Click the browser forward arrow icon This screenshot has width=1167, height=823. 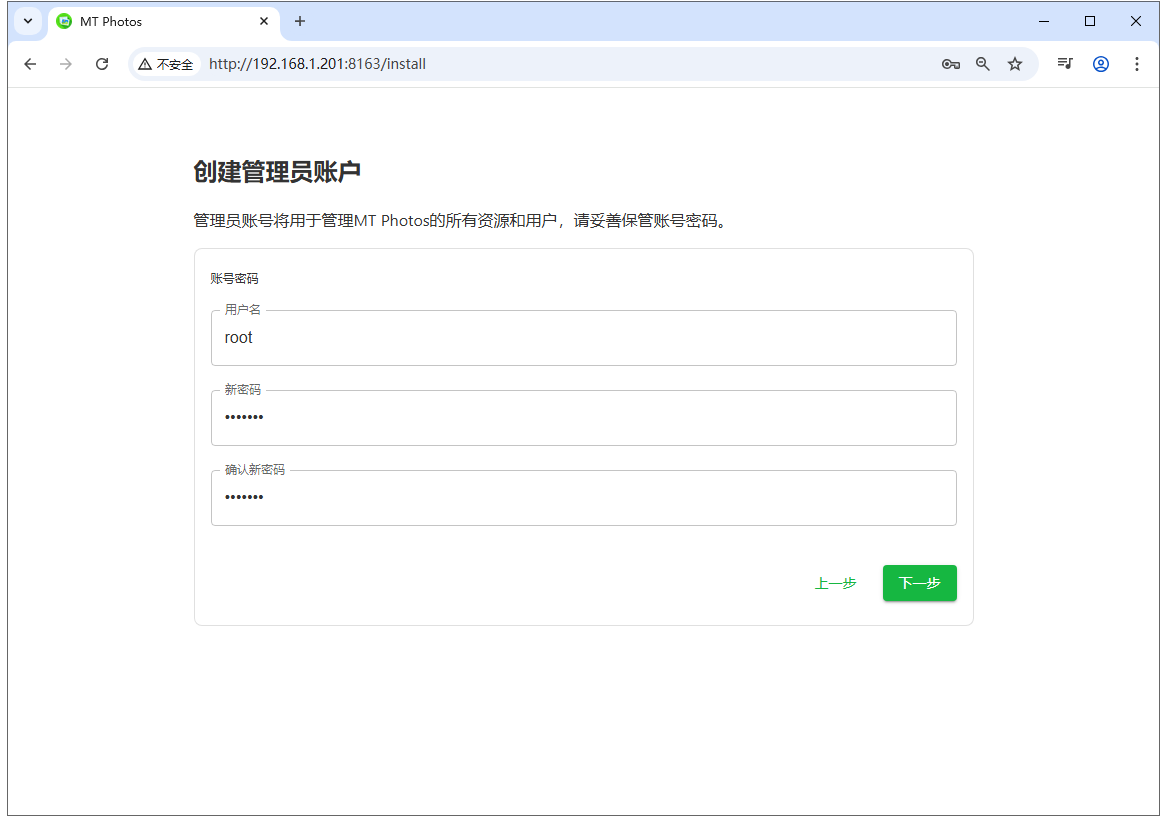(66, 64)
